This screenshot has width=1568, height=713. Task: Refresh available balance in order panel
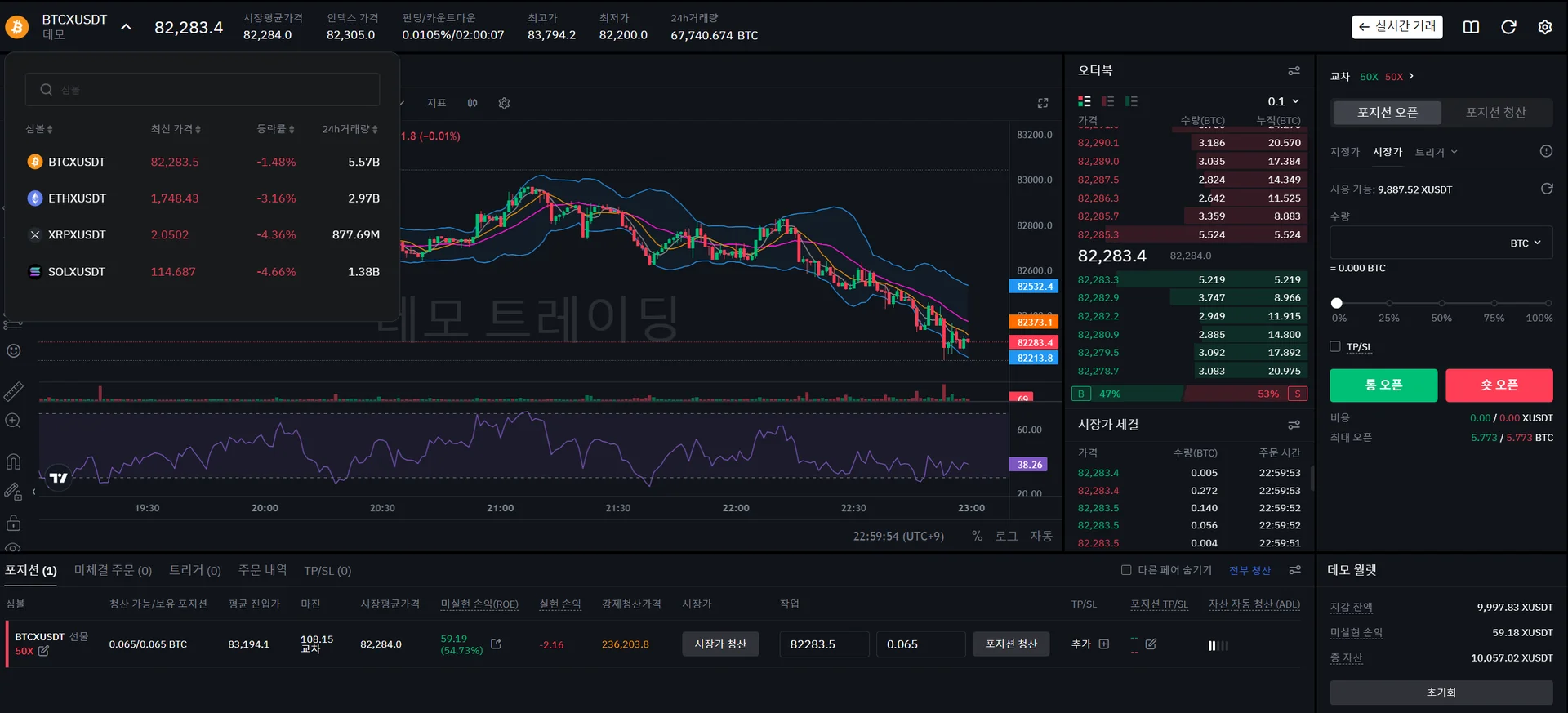[x=1546, y=189]
